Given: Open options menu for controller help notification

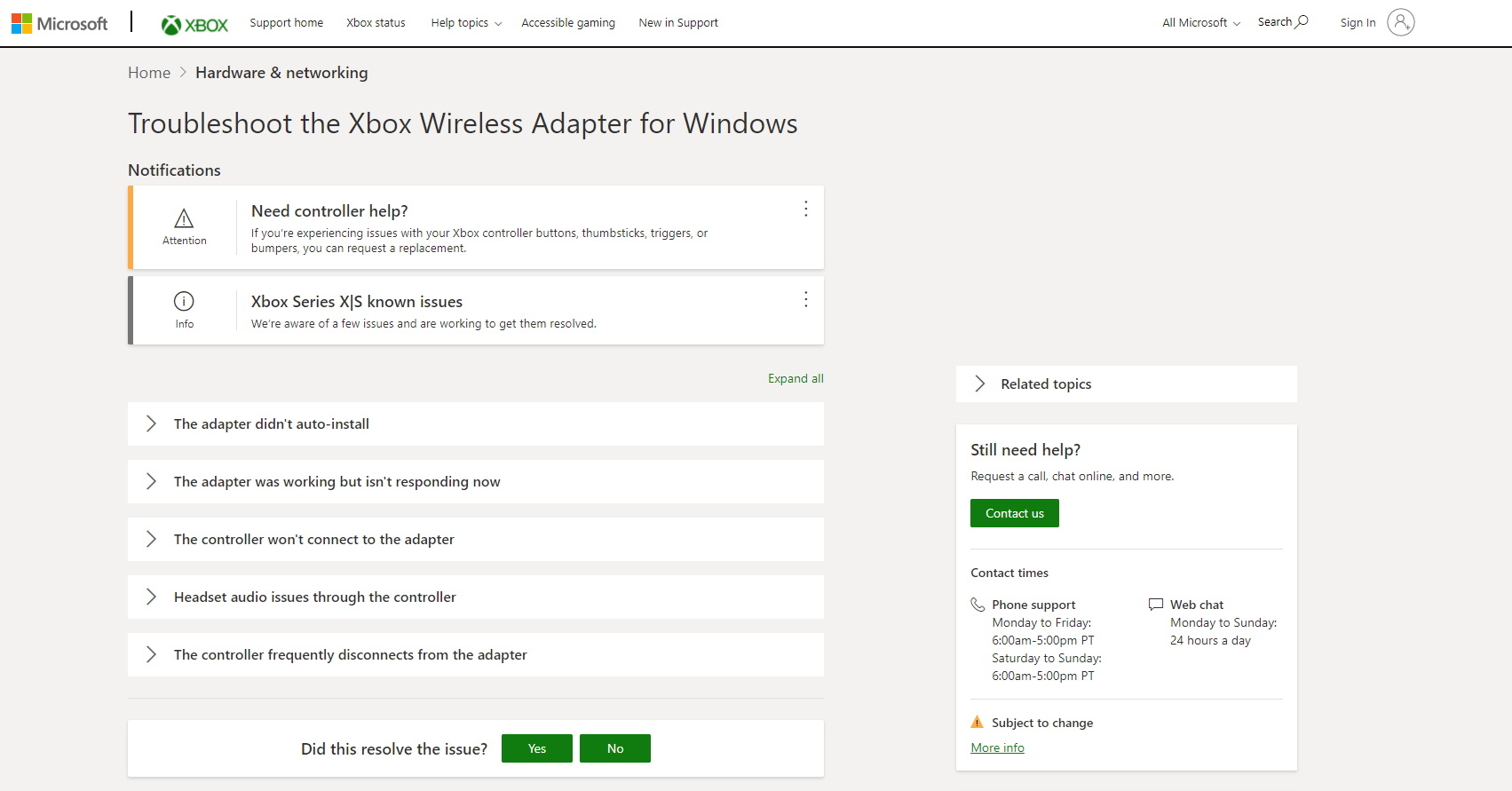Looking at the screenshot, I should (805, 209).
